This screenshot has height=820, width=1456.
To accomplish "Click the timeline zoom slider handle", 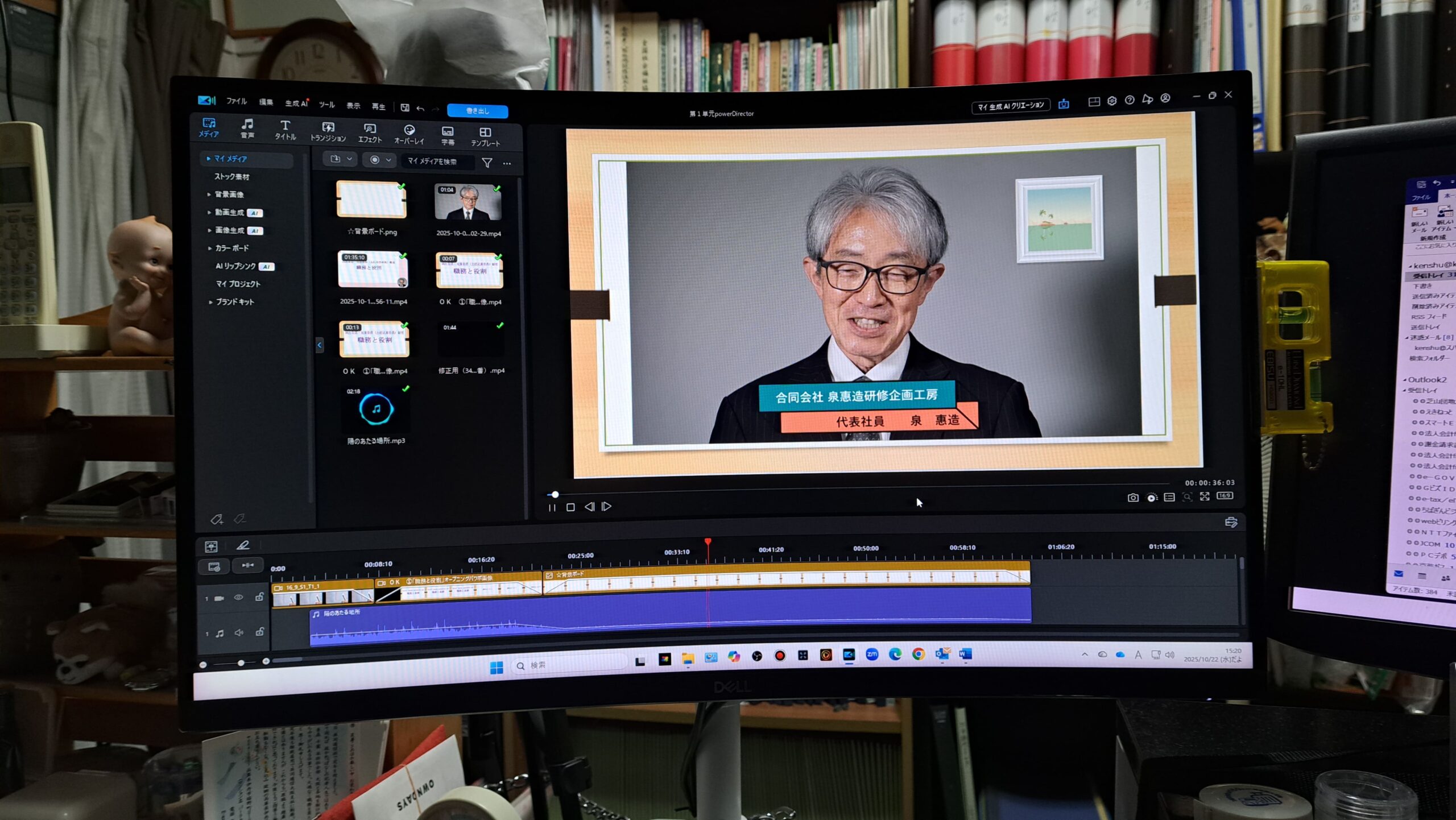I will 241,663.
